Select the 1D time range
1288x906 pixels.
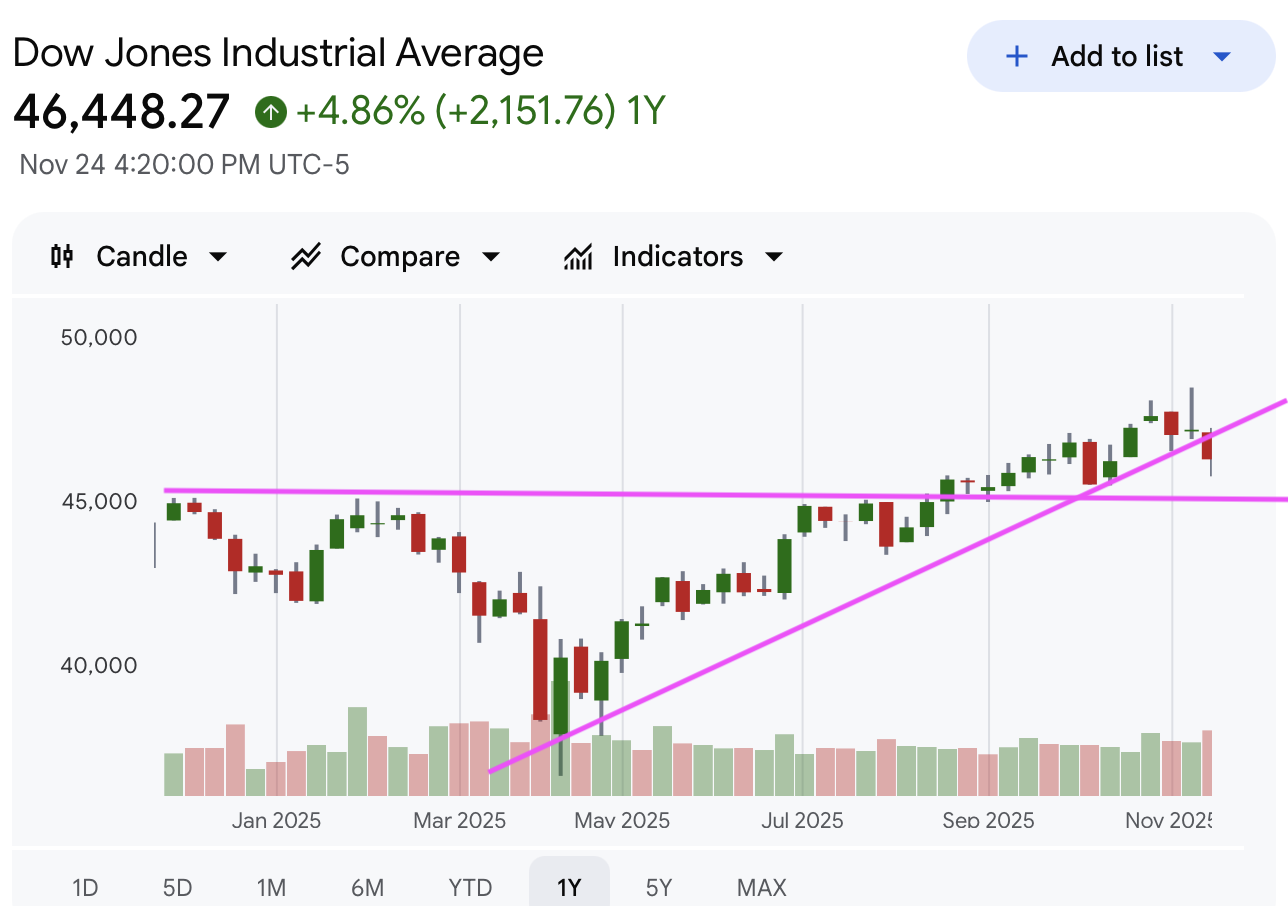[85, 887]
